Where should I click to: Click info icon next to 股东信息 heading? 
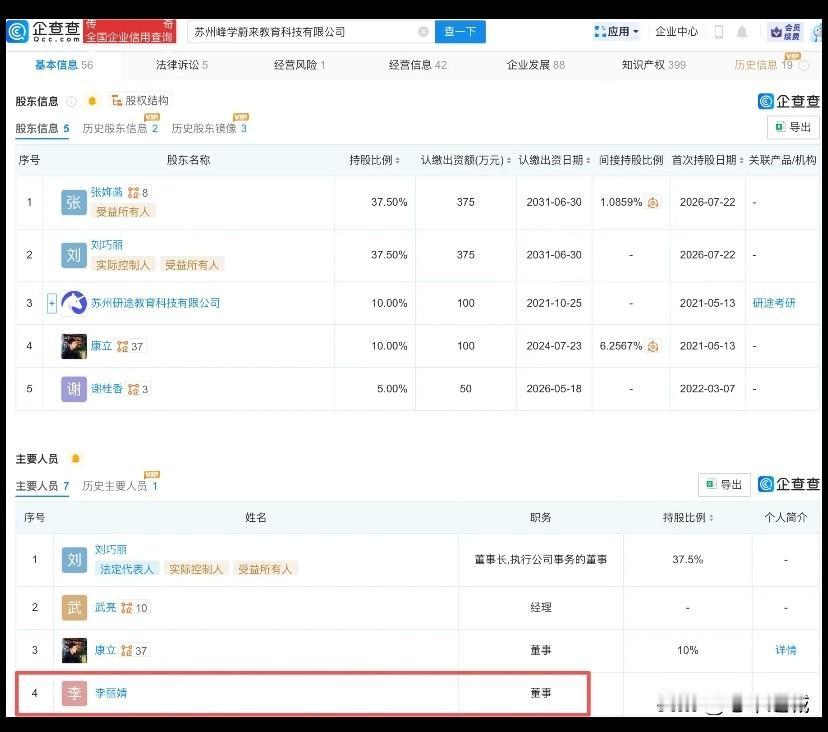(71, 101)
